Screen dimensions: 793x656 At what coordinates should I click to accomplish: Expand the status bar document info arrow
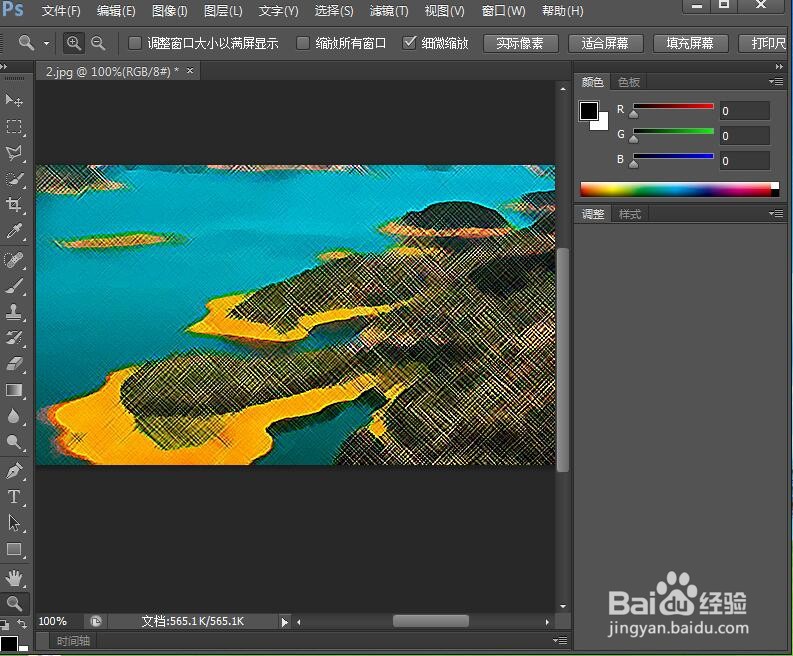pyautogui.click(x=285, y=622)
